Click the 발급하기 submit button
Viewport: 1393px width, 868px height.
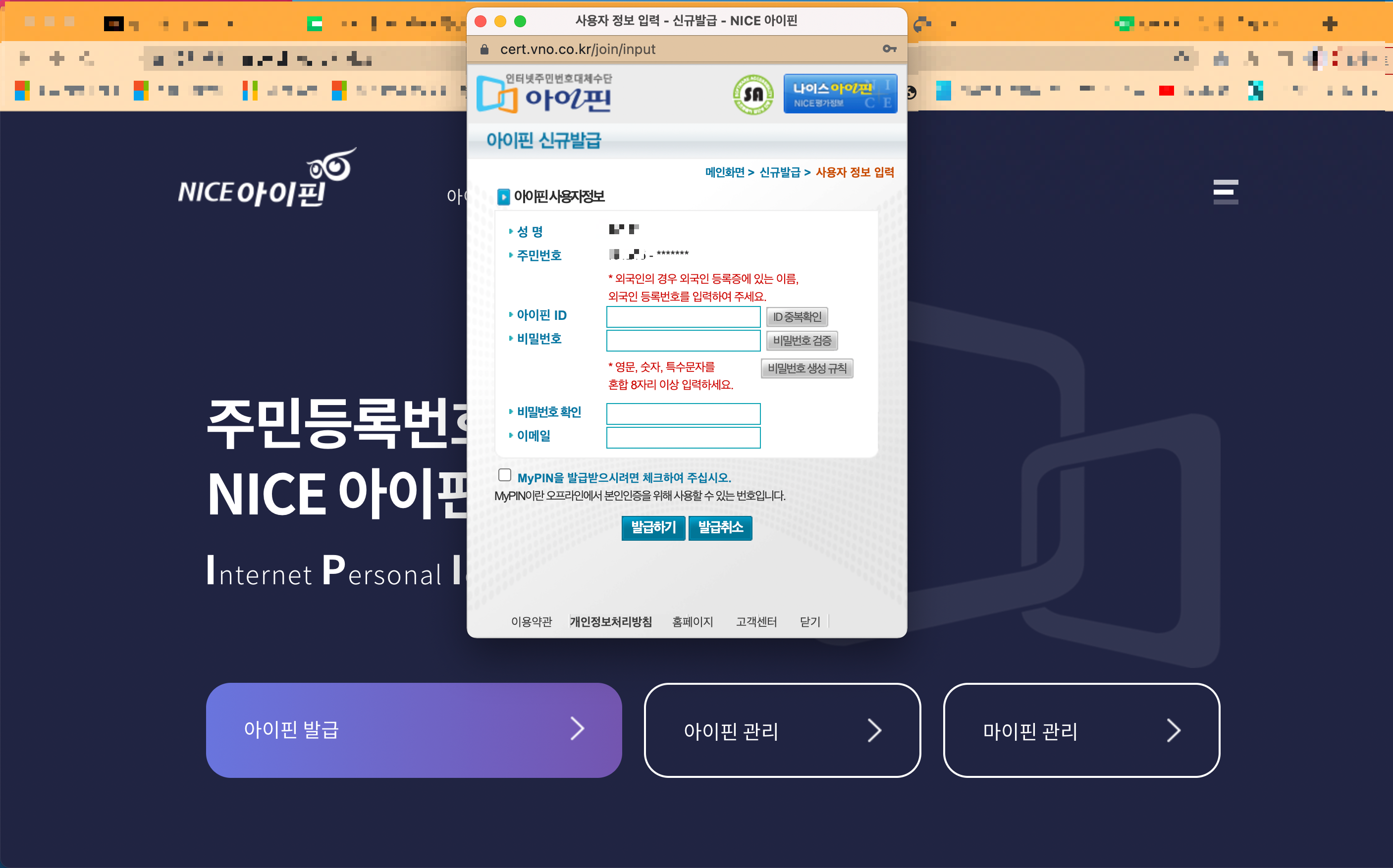coord(653,527)
